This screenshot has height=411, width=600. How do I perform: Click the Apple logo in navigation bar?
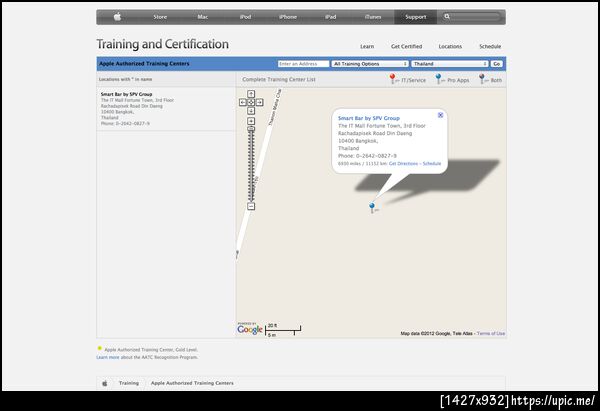point(117,17)
